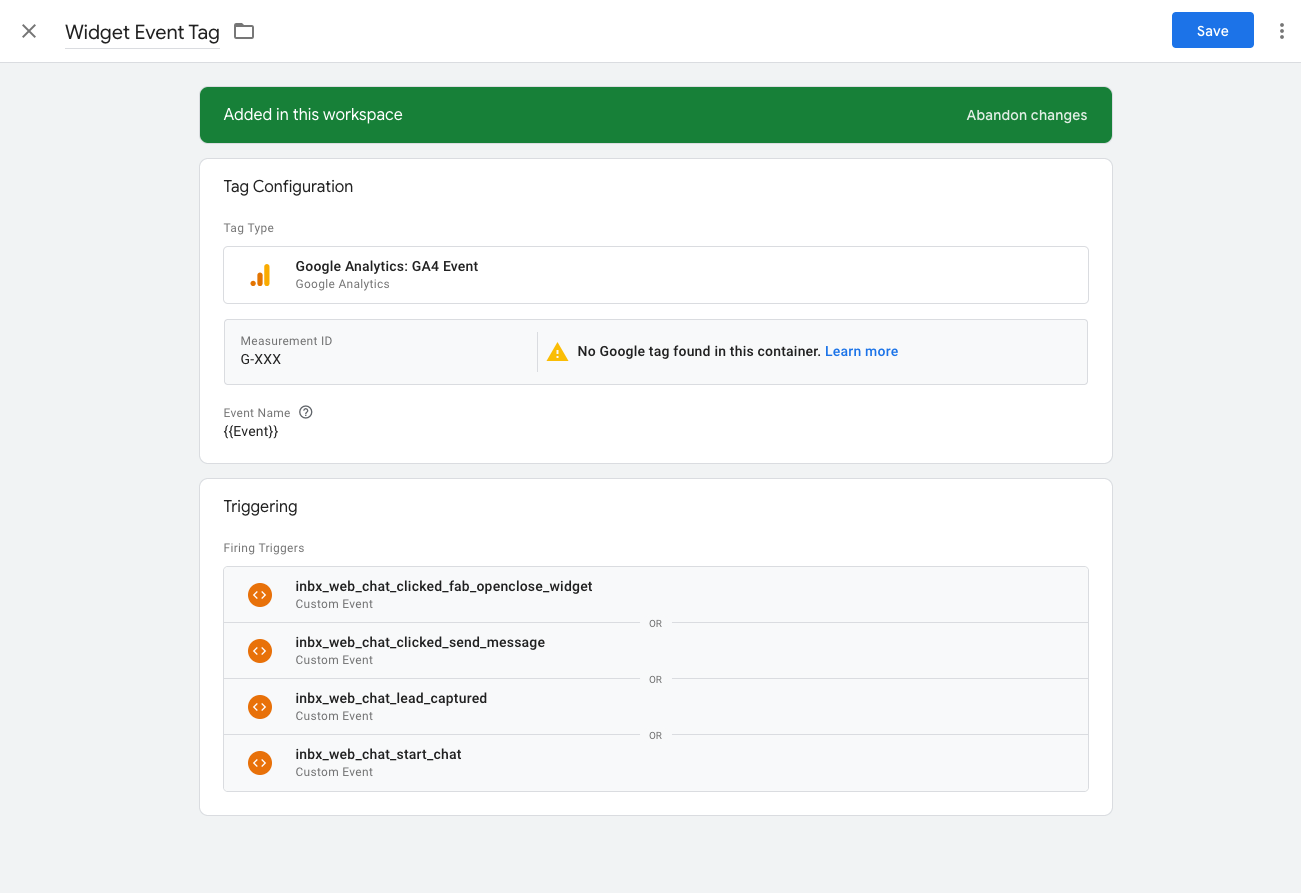Edit the Widget Event Tag name field
Viewport: 1301px width, 893px height.
point(142,32)
